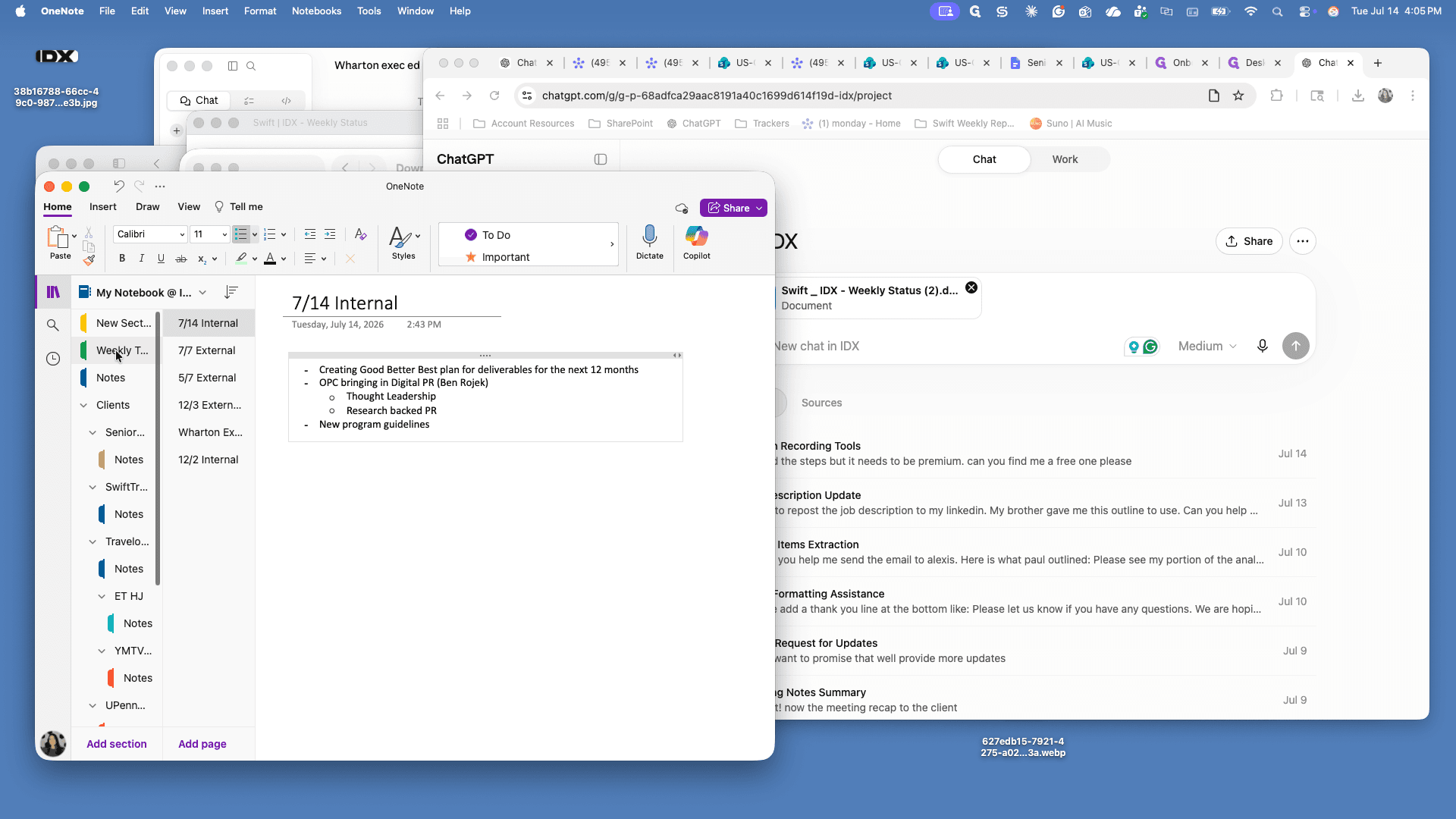The height and width of the screenshot is (819, 1456).
Task: Open the Work tab in ChatGPT project
Action: [x=1065, y=159]
